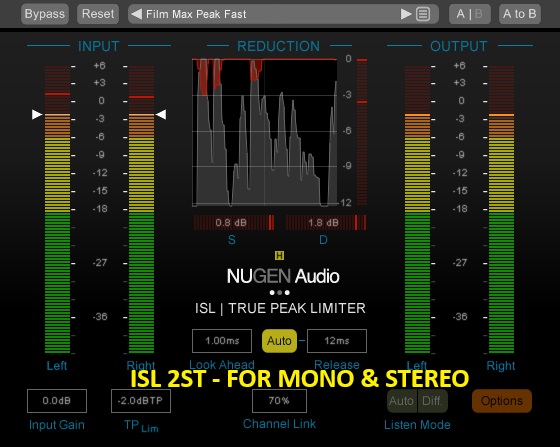Go to next preset with right arrow
560x447 pixels.
point(406,14)
